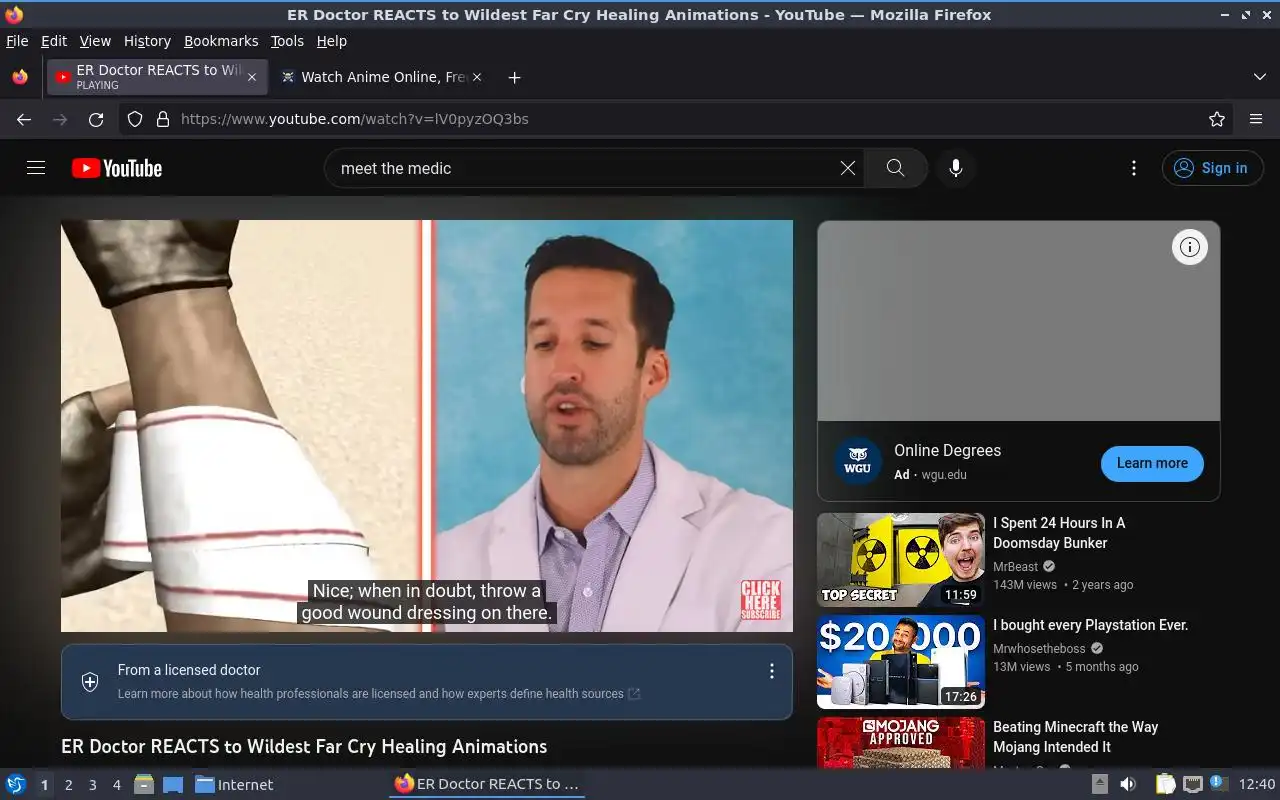The width and height of the screenshot is (1280, 800).
Task: Click the magnifier search button
Action: click(896, 168)
